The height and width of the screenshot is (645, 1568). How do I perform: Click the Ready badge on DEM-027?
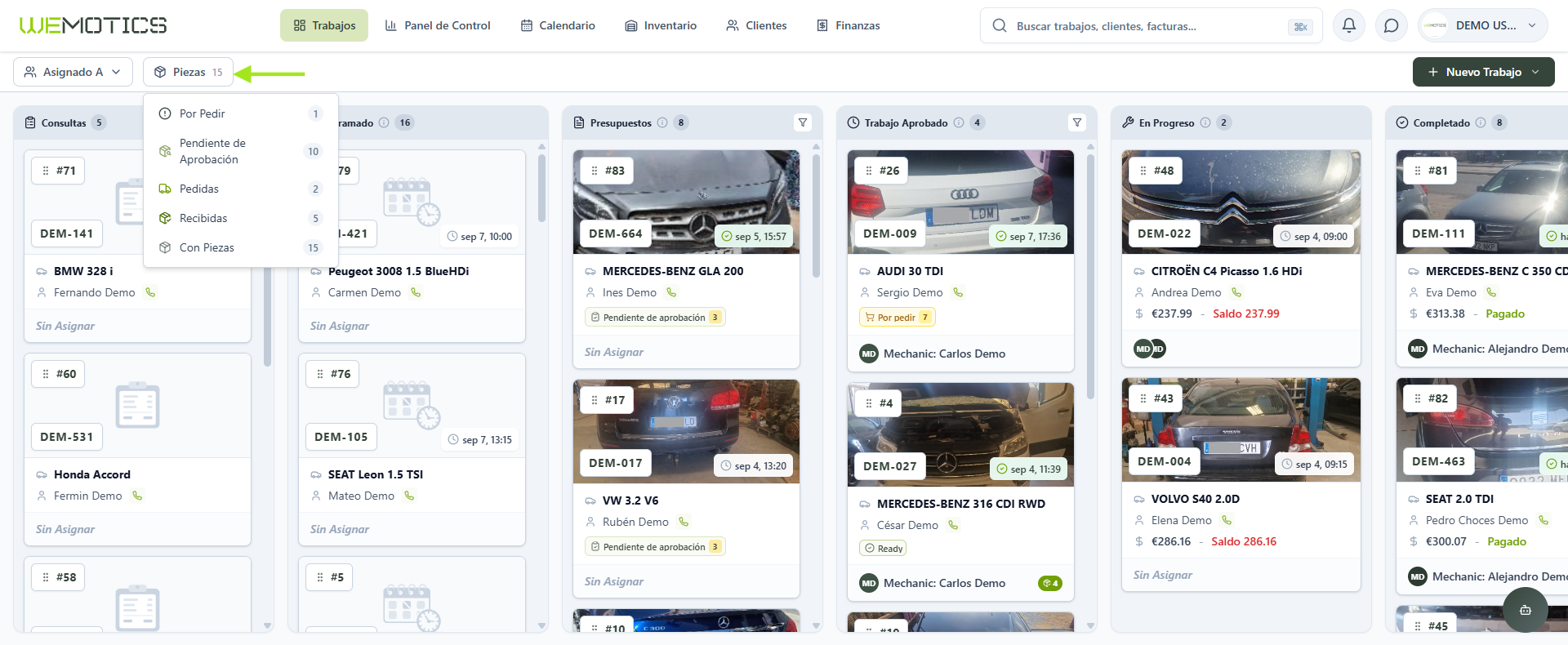coord(883,549)
